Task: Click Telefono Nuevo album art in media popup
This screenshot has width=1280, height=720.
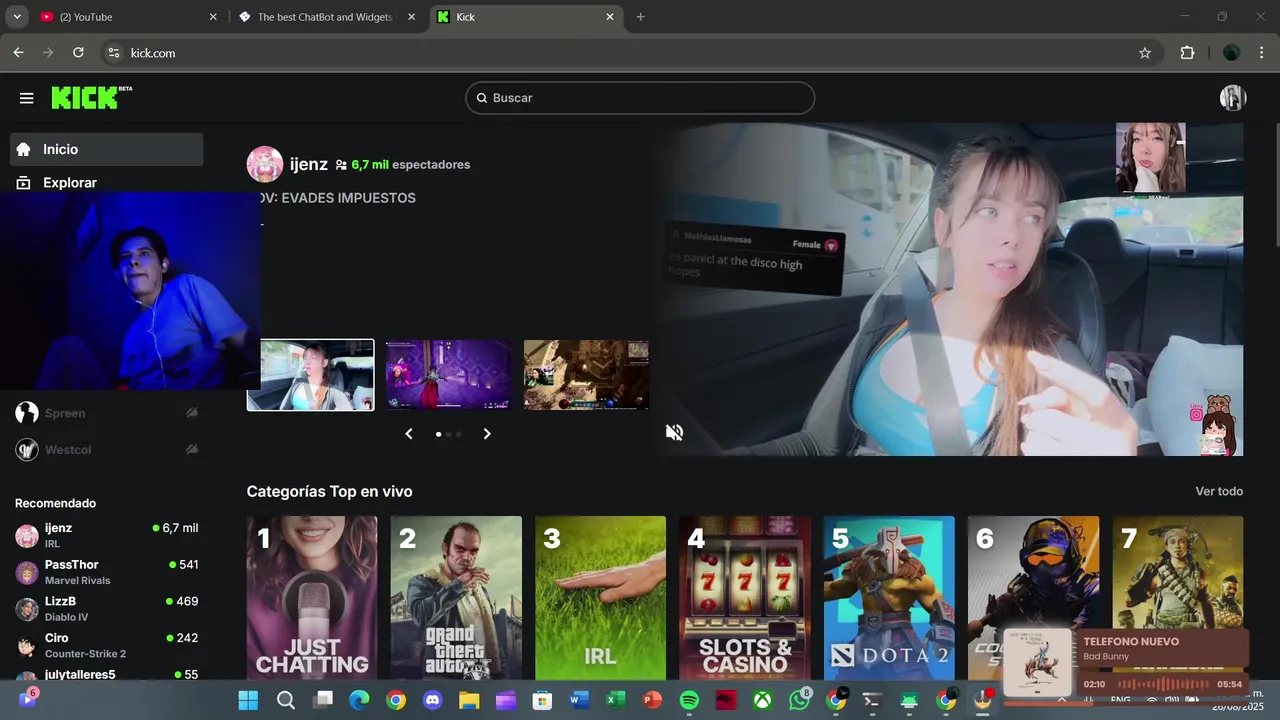Action: (1037, 663)
